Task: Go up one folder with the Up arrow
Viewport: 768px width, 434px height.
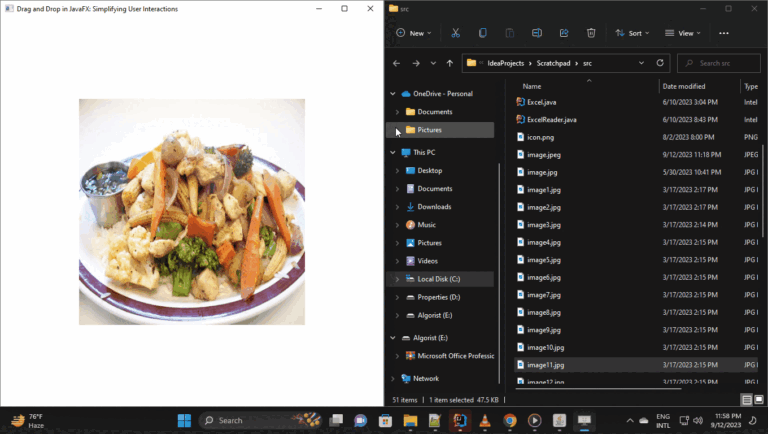Action: (x=450, y=63)
